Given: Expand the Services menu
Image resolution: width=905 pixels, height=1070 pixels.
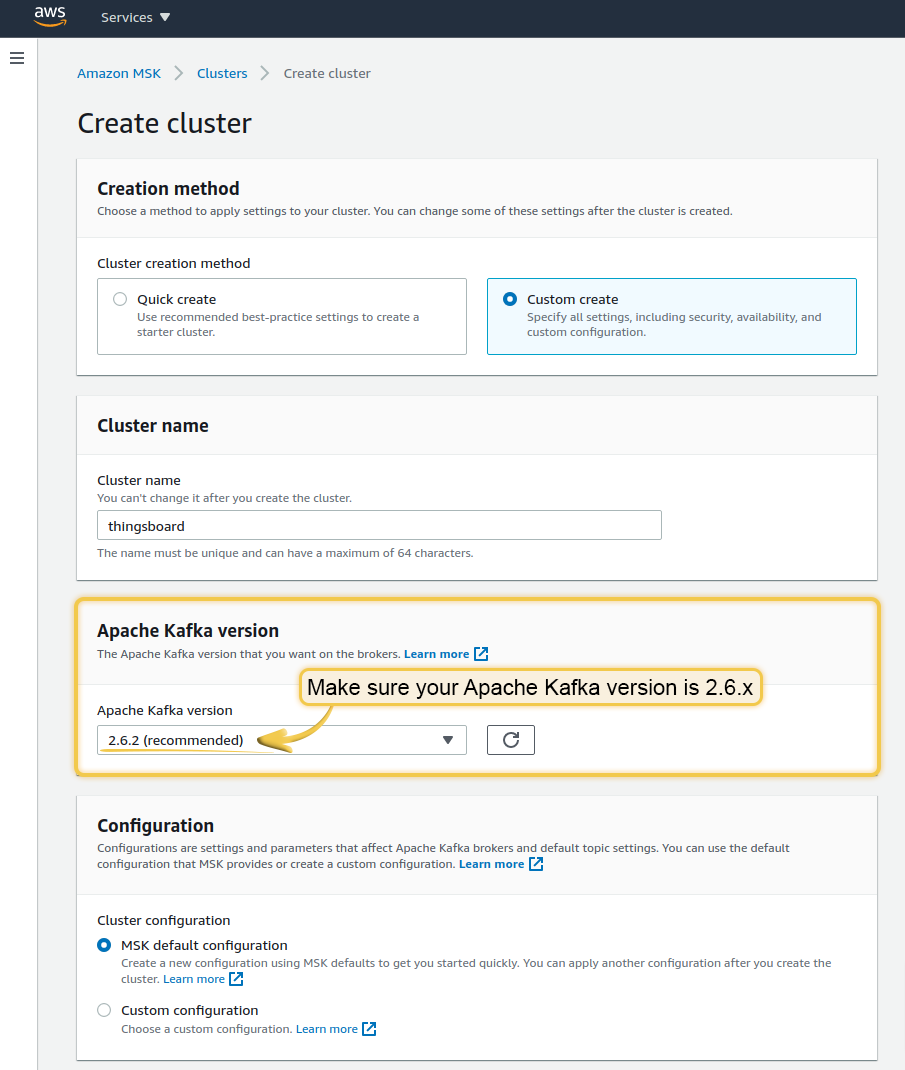Looking at the screenshot, I should pyautogui.click(x=136, y=18).
